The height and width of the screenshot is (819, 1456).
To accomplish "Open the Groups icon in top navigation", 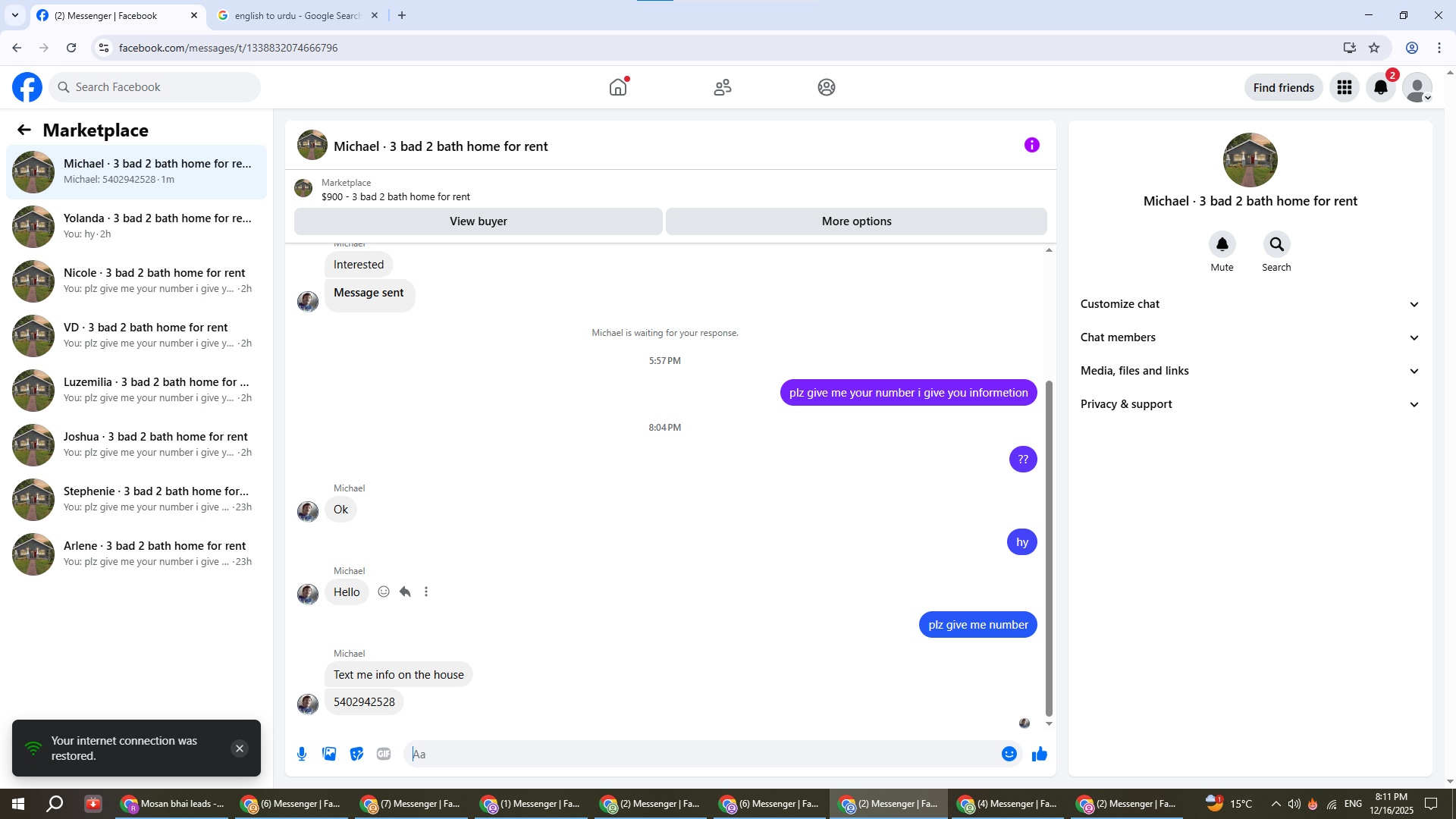I will (x=827, y=87).
